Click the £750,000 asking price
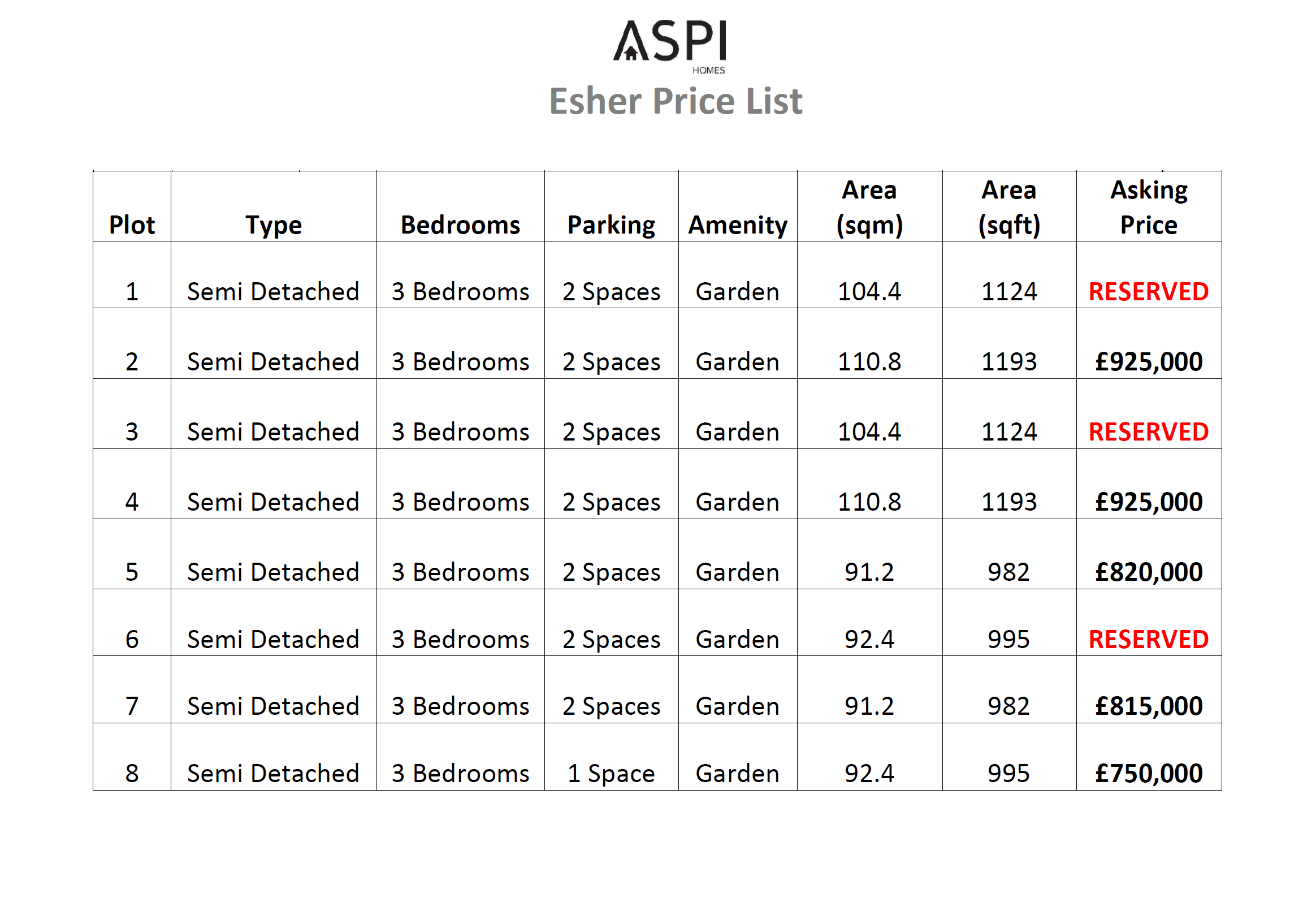This screenshot has height=915, width=1316. click(1148, 774)
